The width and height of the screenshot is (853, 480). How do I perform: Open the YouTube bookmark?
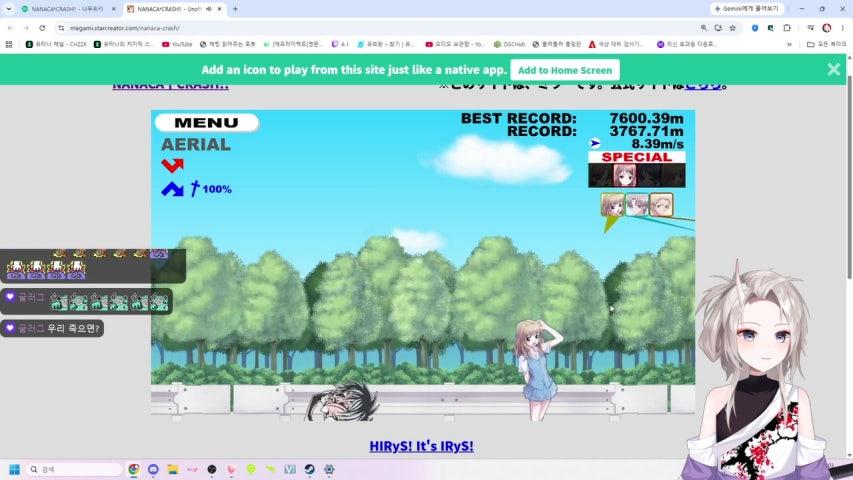177,45
